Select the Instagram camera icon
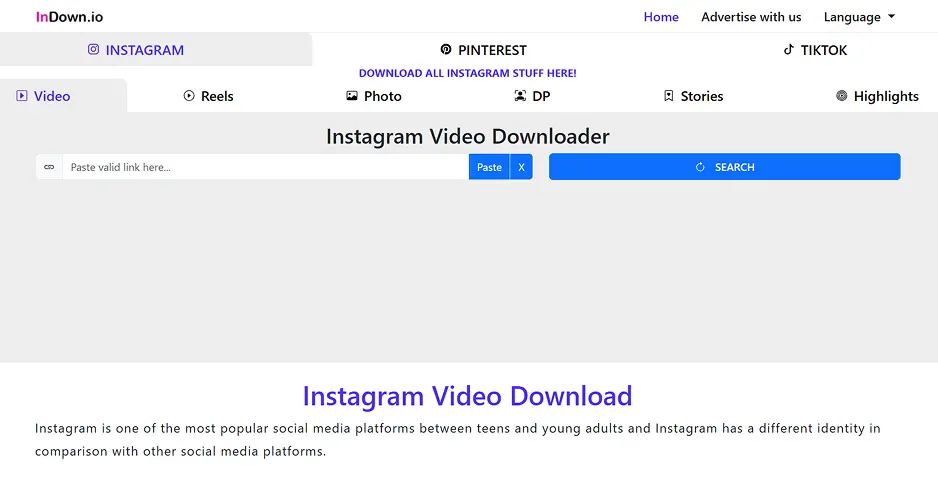This screenshot has width=938, height=478. pos(93,49)
